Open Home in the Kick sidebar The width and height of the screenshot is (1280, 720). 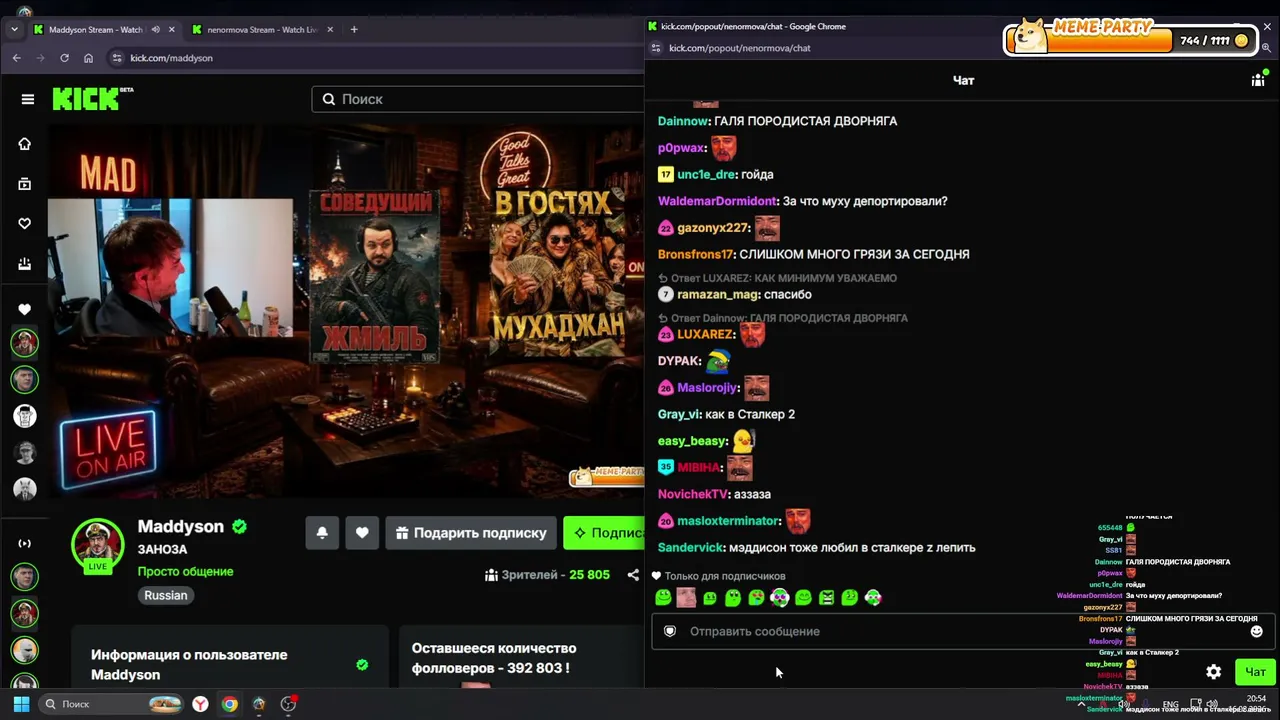tap(25, 144)
